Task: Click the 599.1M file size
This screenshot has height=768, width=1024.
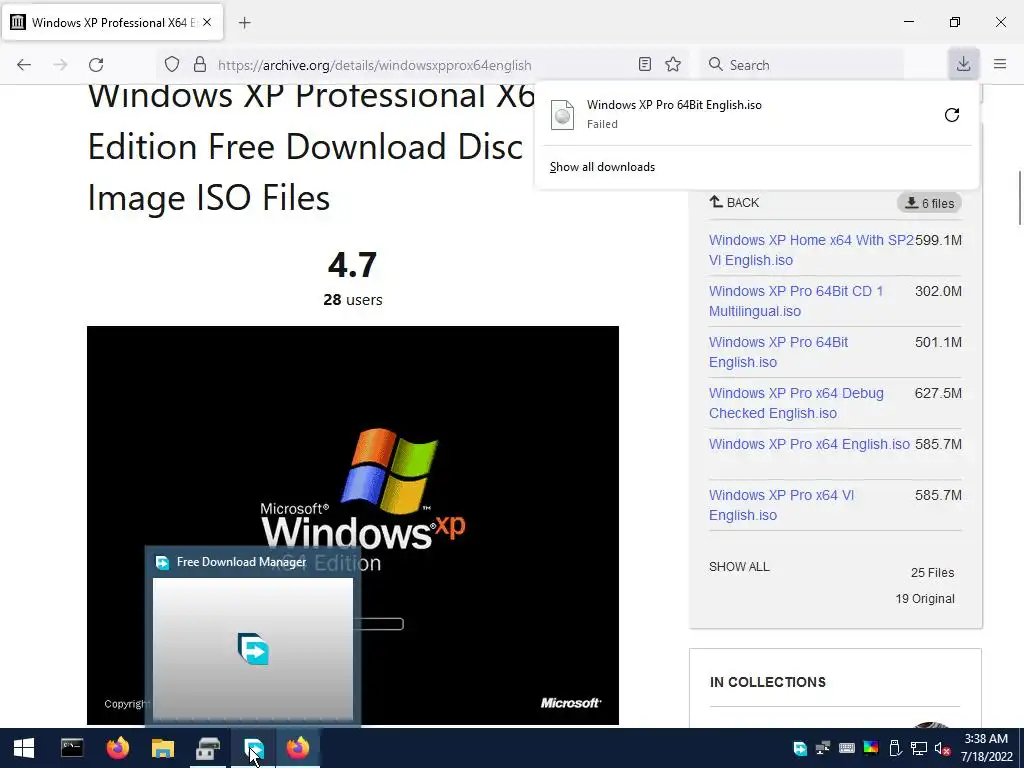Action: (938, 240)
